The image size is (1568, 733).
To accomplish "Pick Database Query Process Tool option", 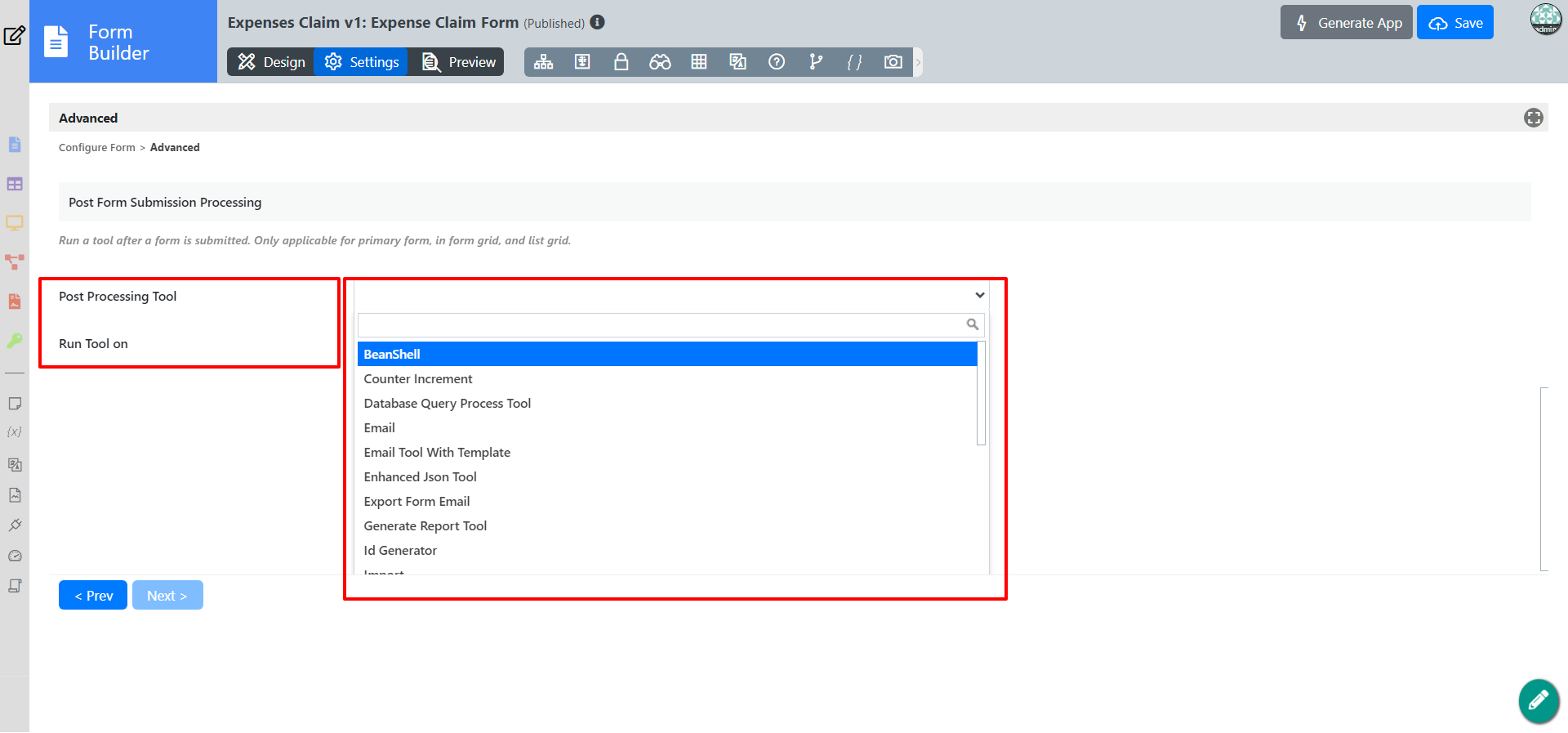I will pos(447,403).
